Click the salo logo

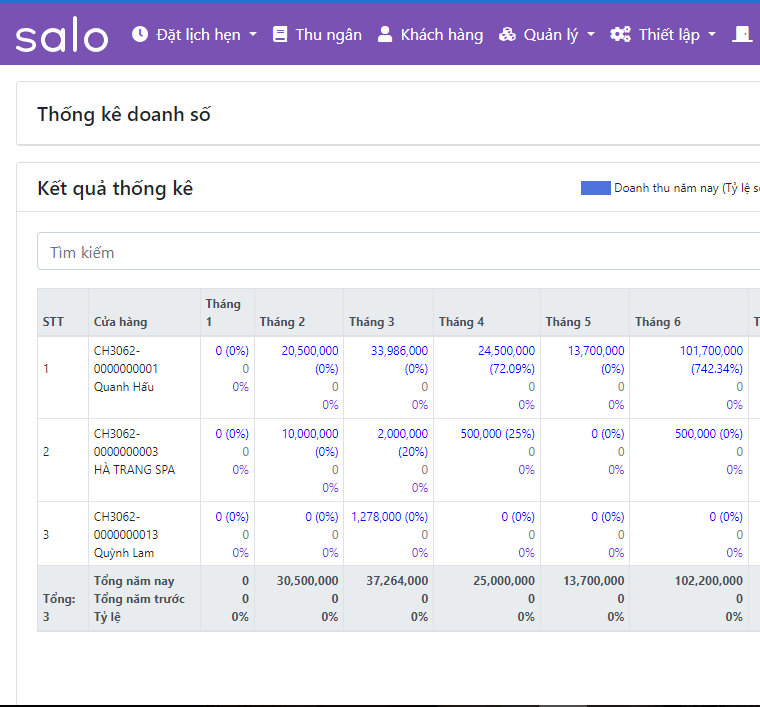click(x=61, y=36)
